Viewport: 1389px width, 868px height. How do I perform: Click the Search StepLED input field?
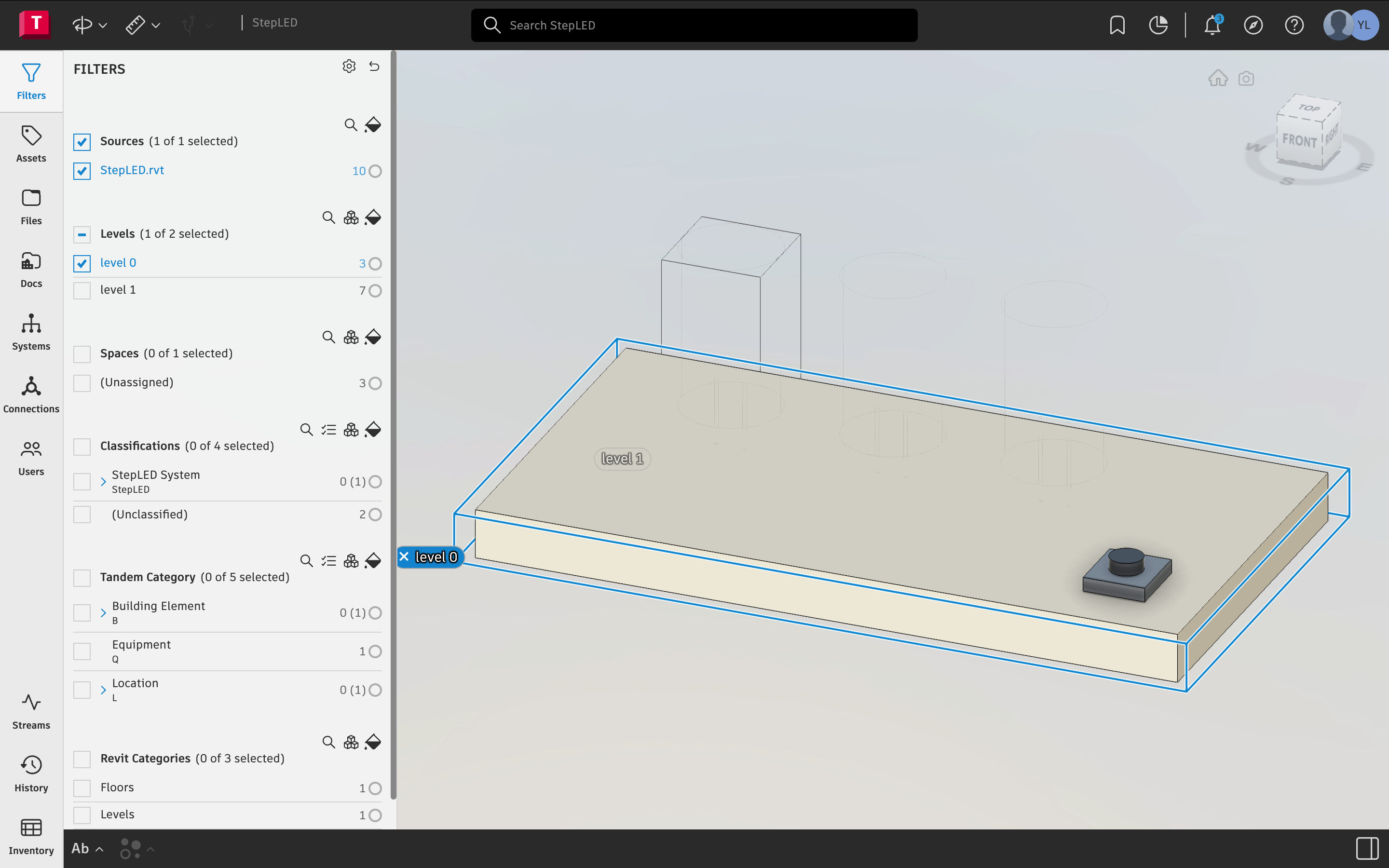(x=694, y=25)
